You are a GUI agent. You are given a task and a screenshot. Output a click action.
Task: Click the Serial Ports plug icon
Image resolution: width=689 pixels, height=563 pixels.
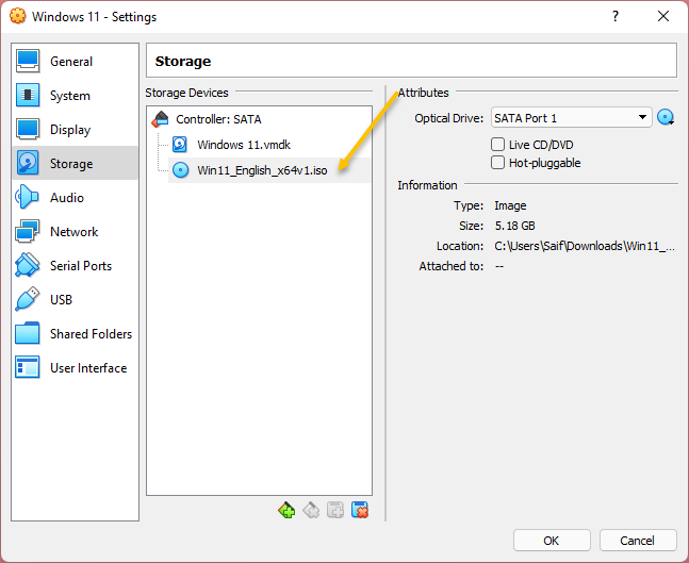pos(27,265)
